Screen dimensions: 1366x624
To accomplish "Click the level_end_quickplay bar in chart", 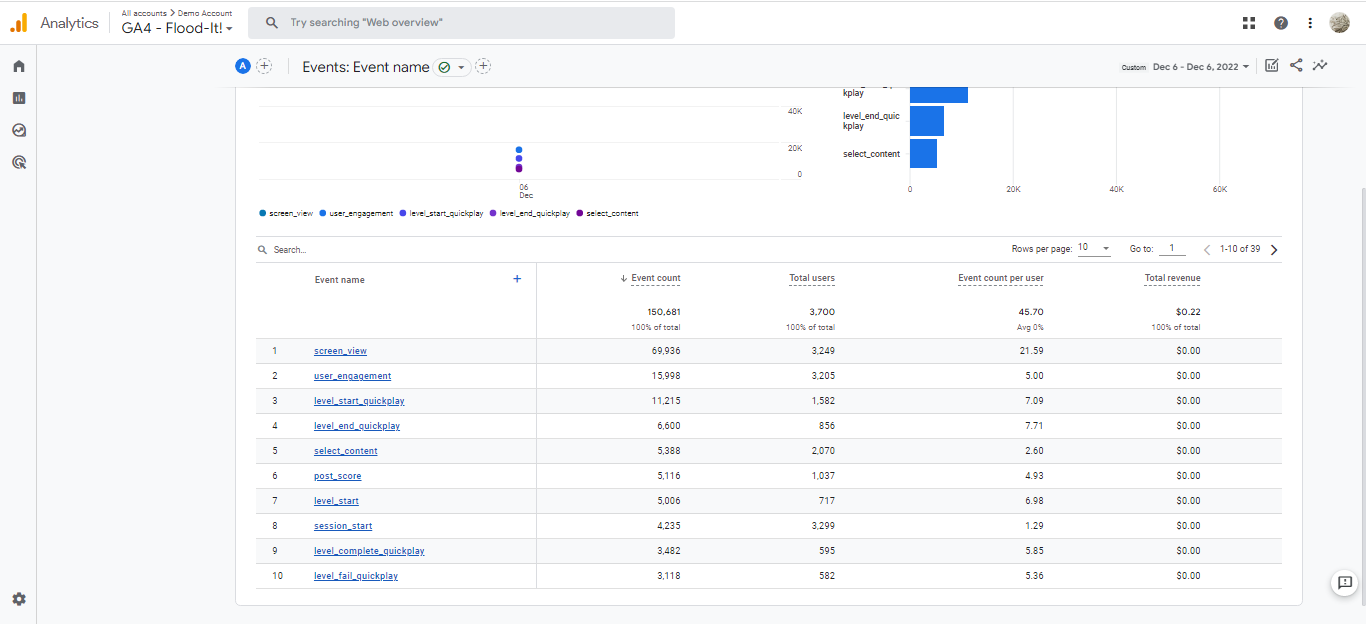I will tap(927, 121).
